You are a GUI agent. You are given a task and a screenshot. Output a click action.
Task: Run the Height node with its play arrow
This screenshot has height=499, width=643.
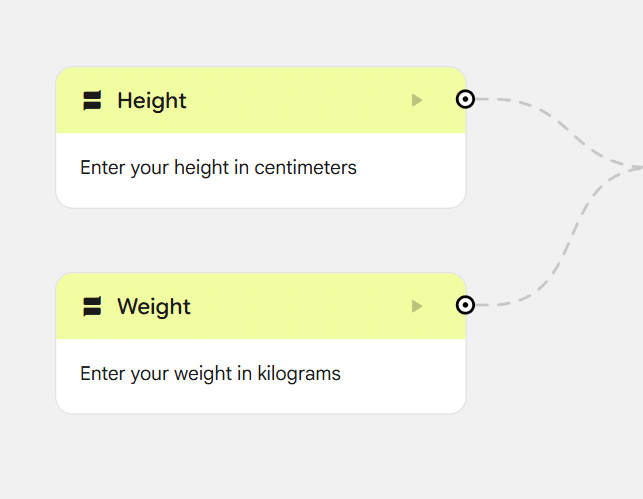click(x=417, y=100)
